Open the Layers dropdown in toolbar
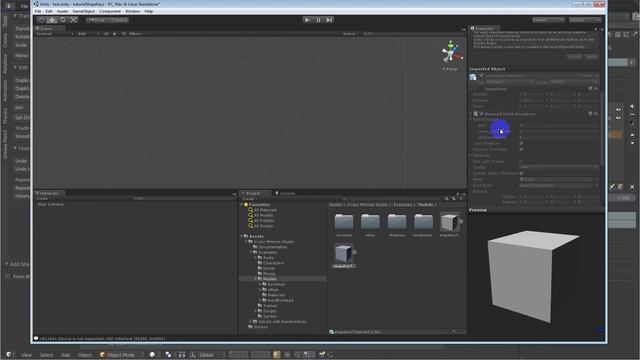Viewport: 640px width, 360px height. click(548, 20)
